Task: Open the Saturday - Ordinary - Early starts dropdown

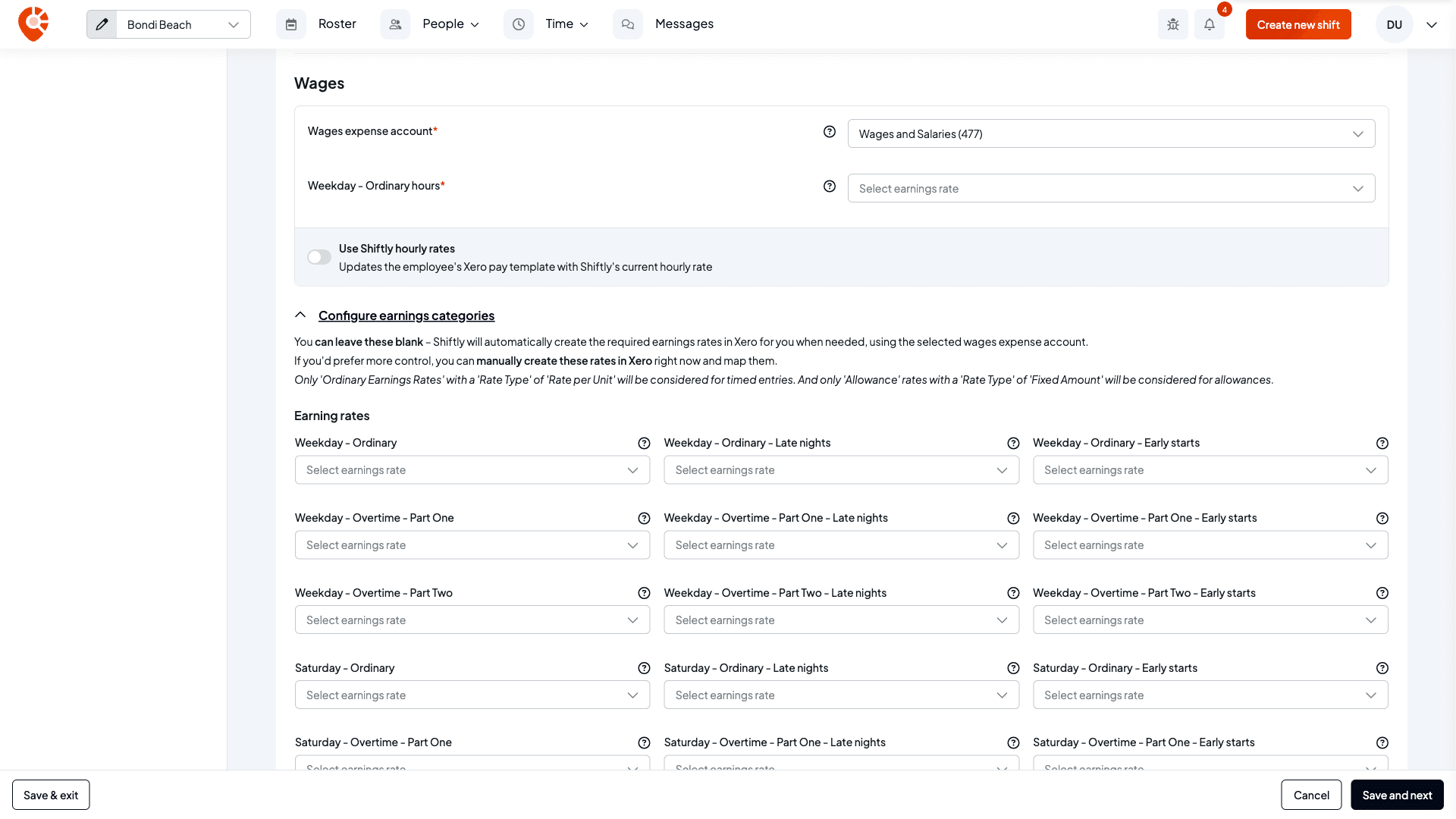Action: [1210, 695]
